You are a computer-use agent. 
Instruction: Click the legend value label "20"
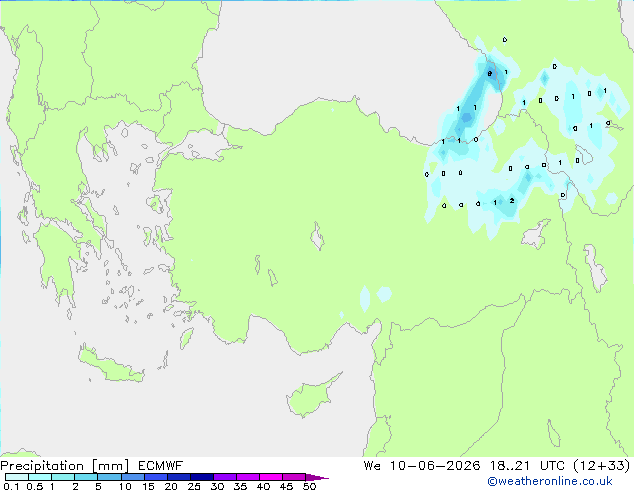coord(171,486)
